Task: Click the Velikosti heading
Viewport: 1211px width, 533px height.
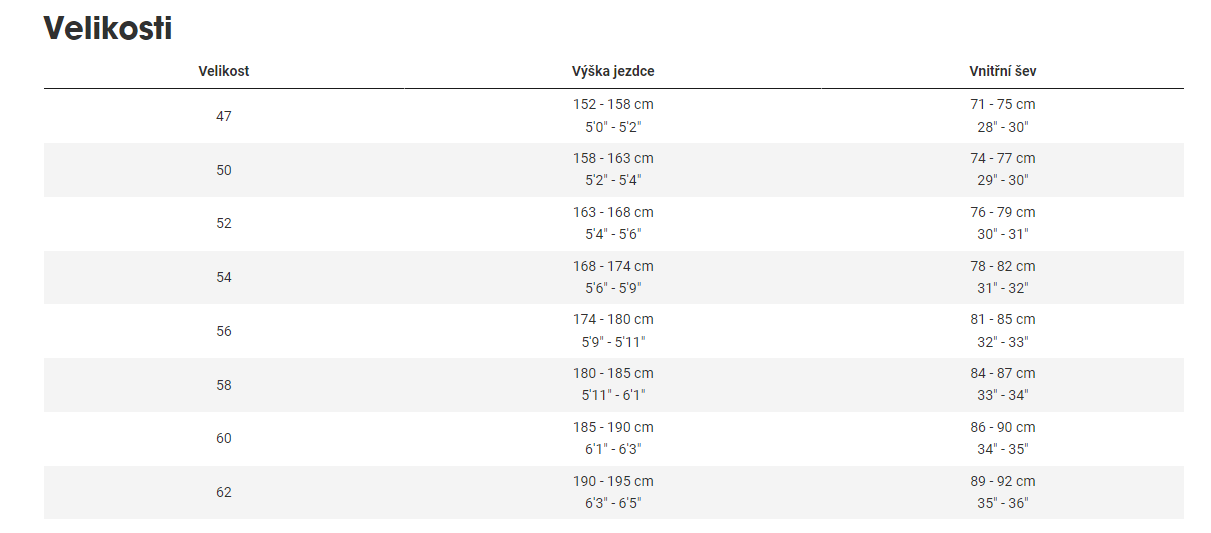Action: 108,29
